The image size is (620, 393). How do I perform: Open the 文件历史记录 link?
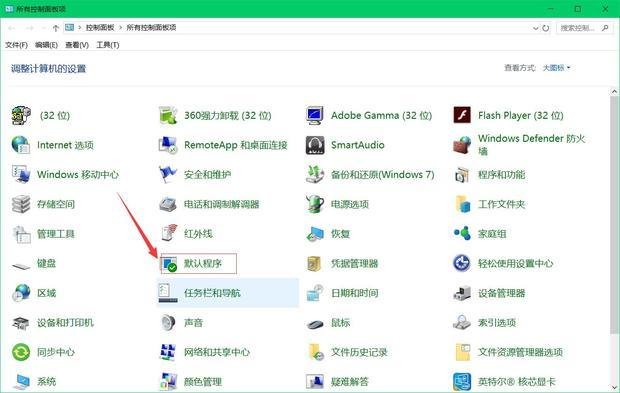click(359, 352)
